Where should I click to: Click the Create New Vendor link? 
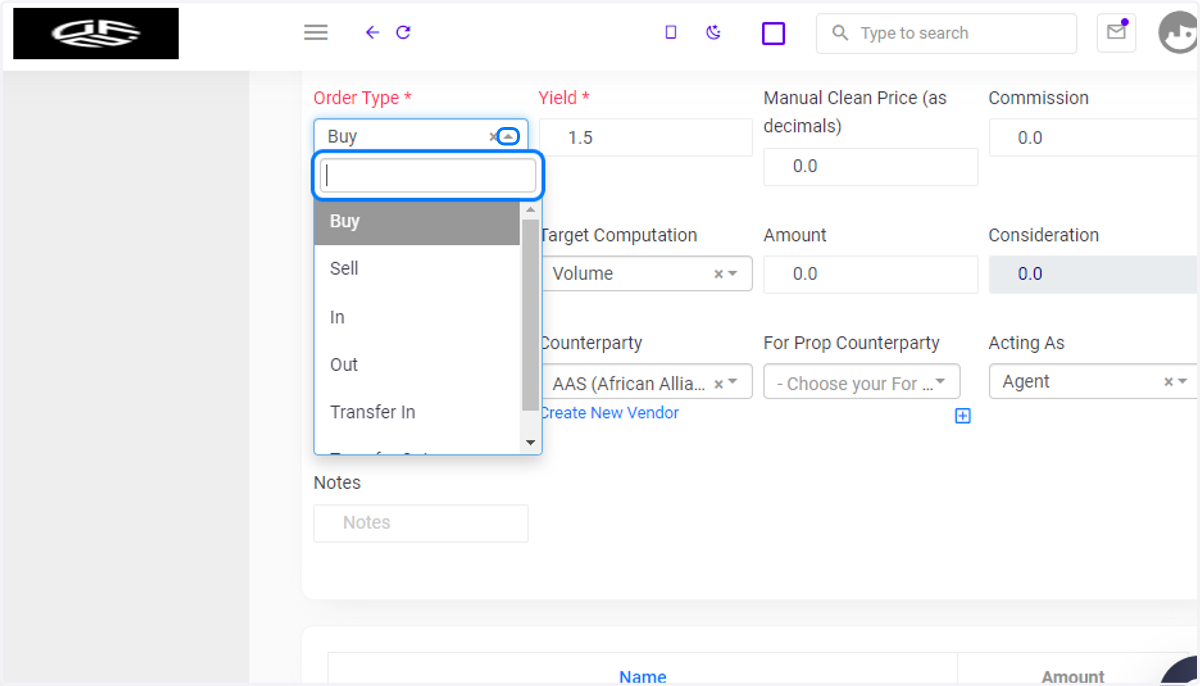click(x=609, y=413)
